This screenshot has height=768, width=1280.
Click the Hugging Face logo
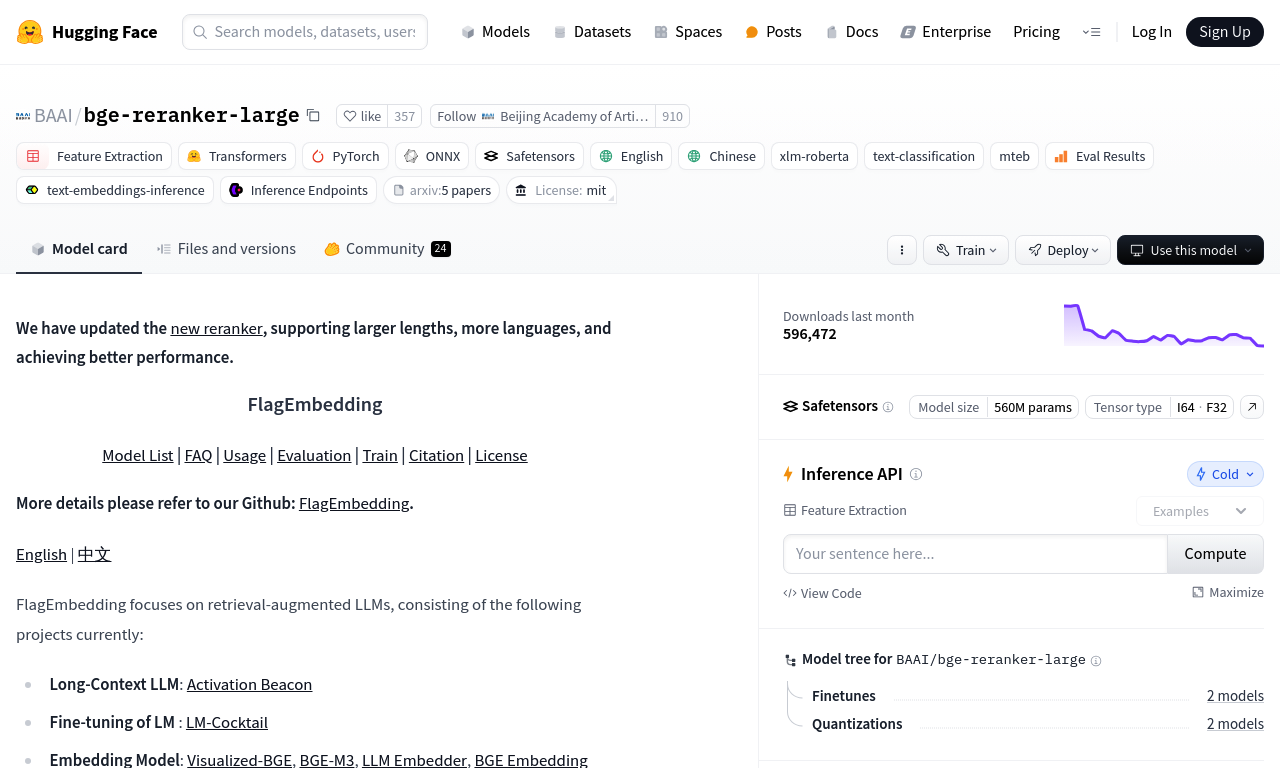[x=87, y=32]
